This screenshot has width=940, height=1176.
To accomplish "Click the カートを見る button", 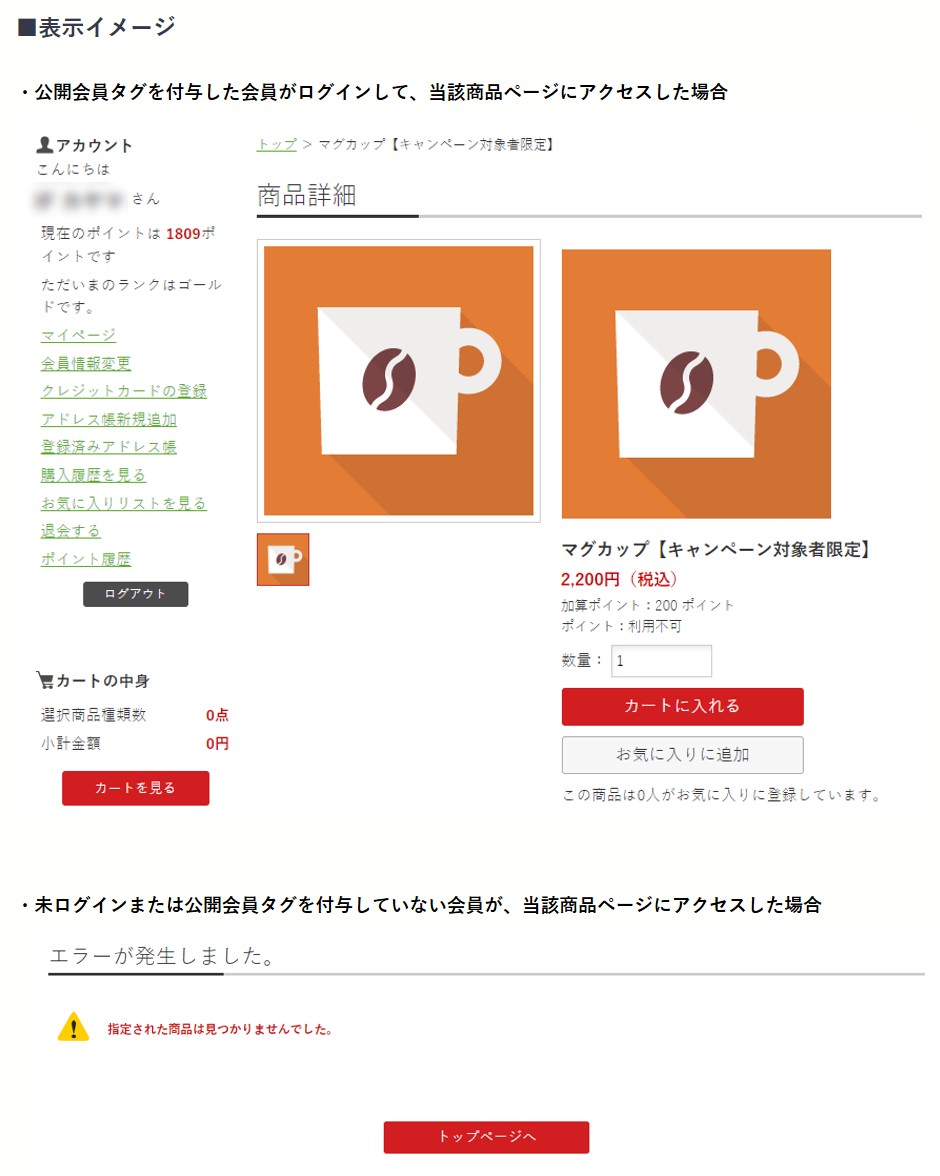I will click(136, 788).
